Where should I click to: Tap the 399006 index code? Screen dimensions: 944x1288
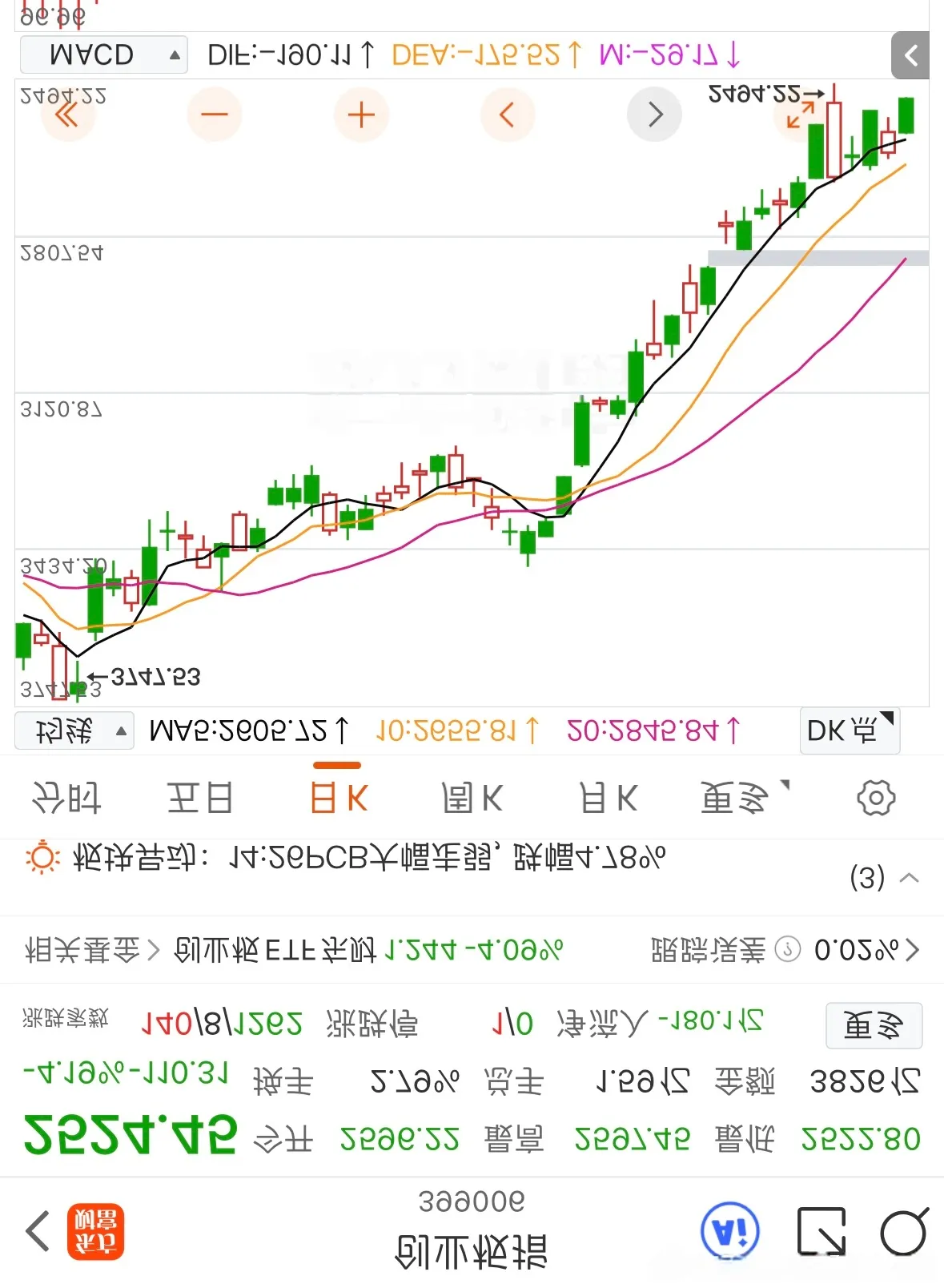[472, 1201]
